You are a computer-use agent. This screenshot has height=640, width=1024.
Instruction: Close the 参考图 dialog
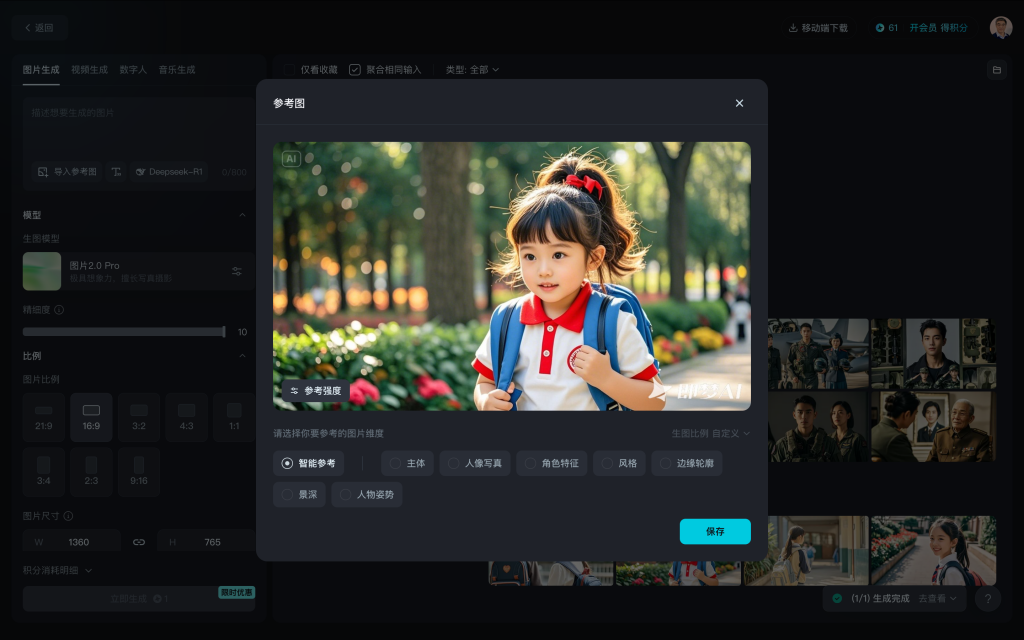739,103
